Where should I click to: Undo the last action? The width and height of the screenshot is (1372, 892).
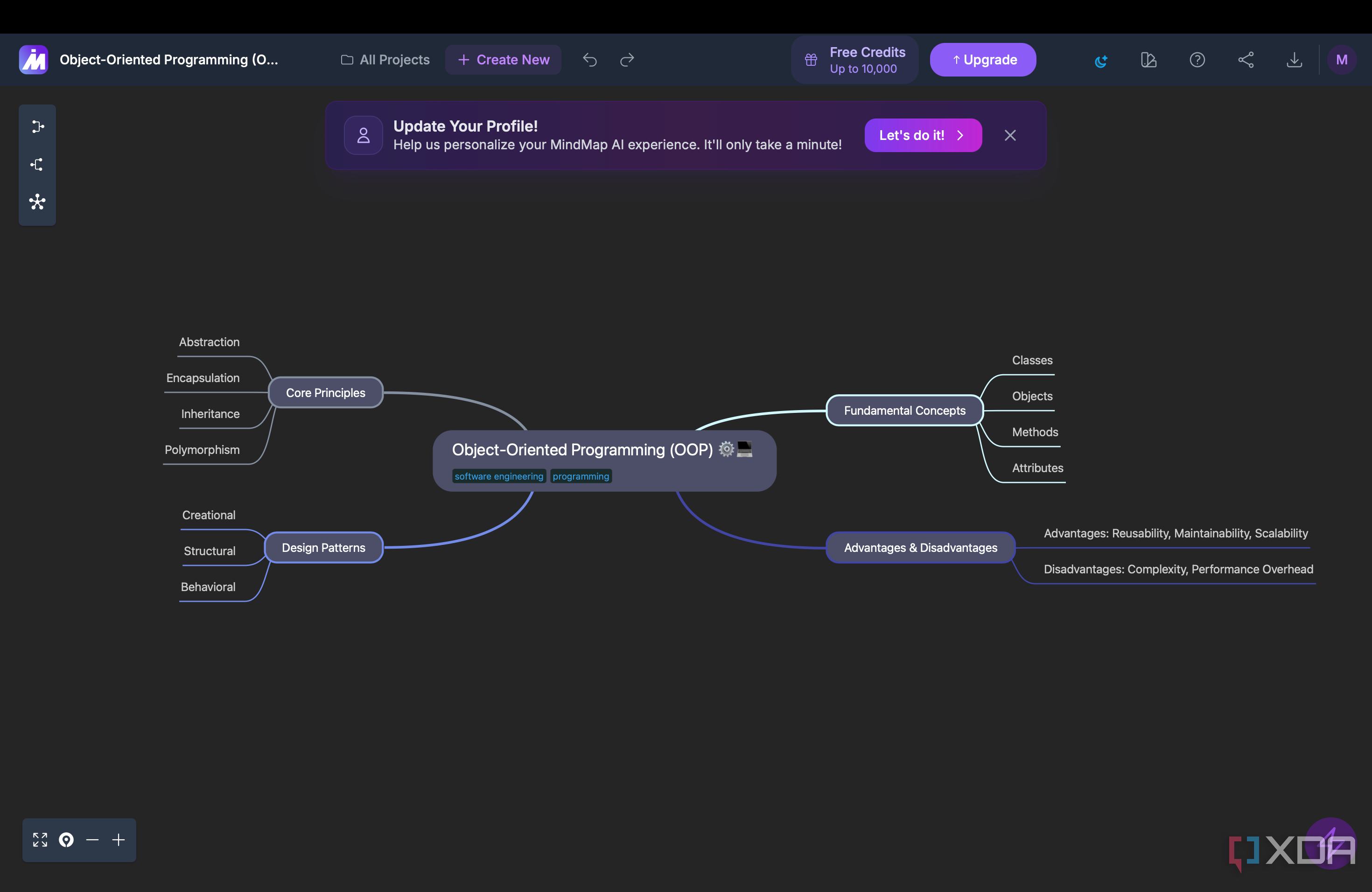click(590, 59)
